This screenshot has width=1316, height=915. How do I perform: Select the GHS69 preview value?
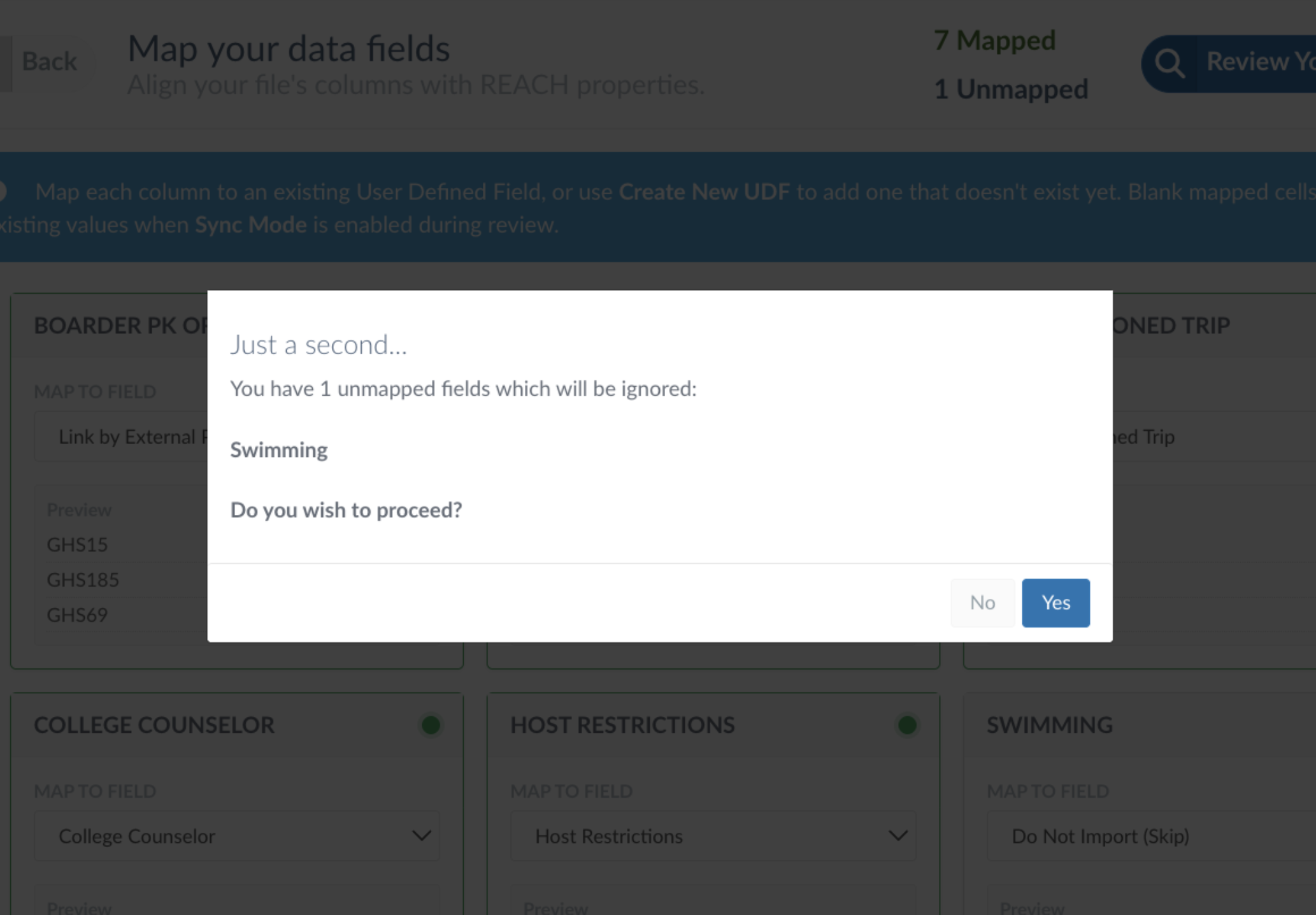coord(77,615)
